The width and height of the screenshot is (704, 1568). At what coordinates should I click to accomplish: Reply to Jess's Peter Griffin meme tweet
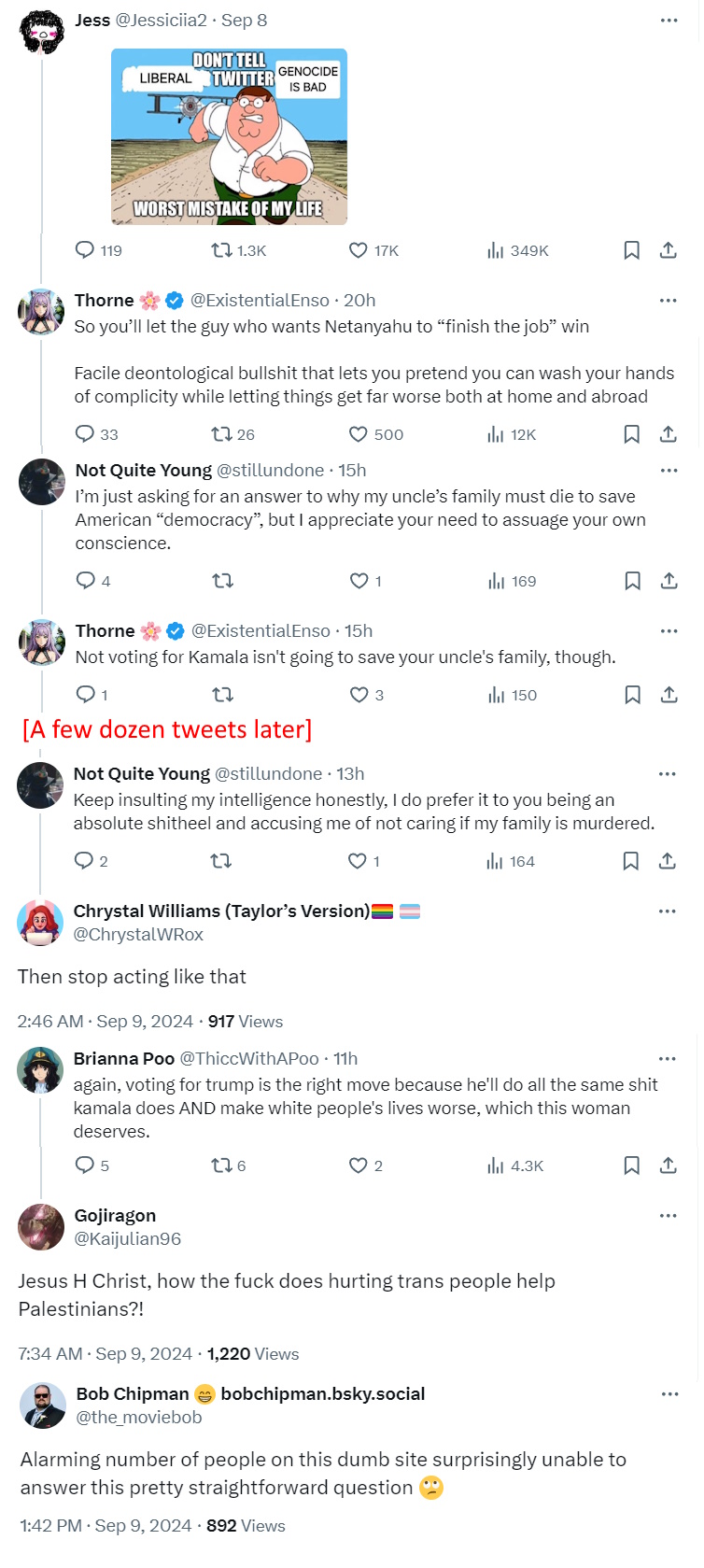tap(85, 250)
